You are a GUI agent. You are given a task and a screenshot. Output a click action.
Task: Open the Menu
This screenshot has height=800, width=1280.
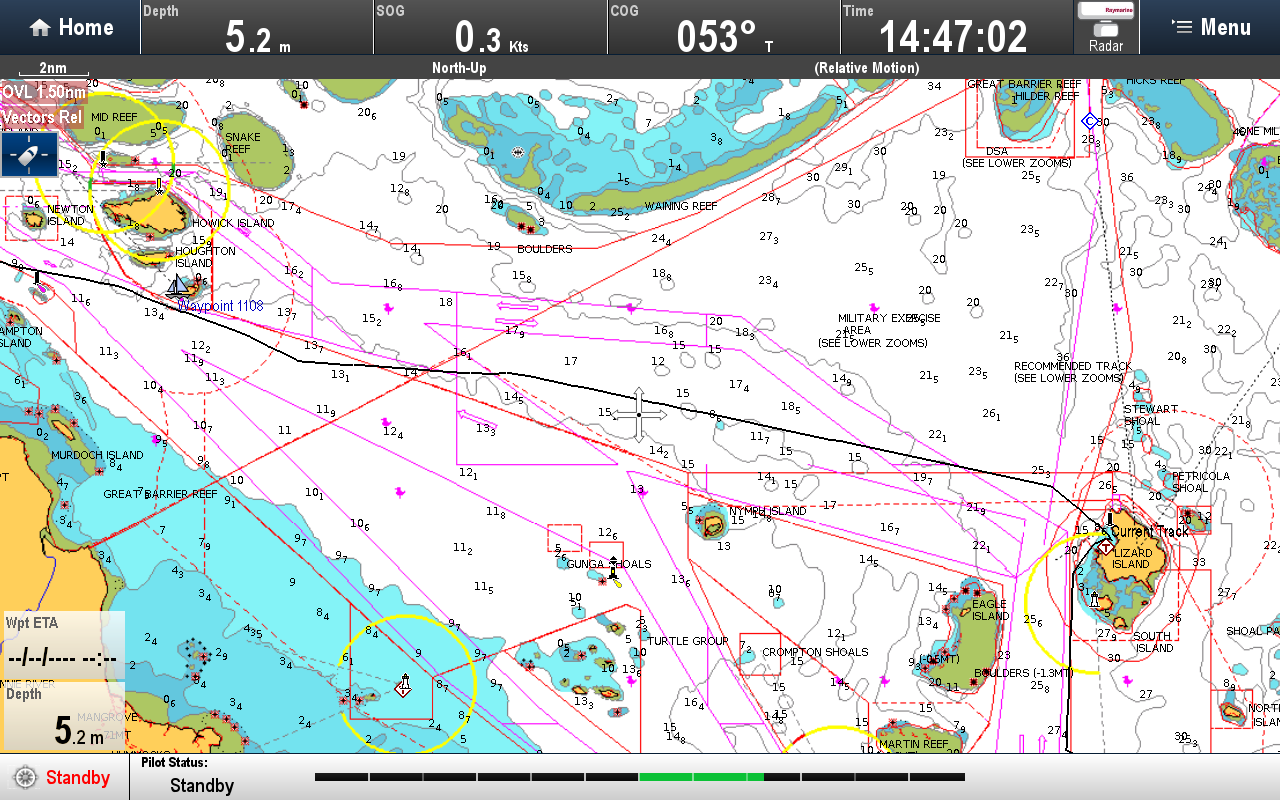pos(1211,27)
